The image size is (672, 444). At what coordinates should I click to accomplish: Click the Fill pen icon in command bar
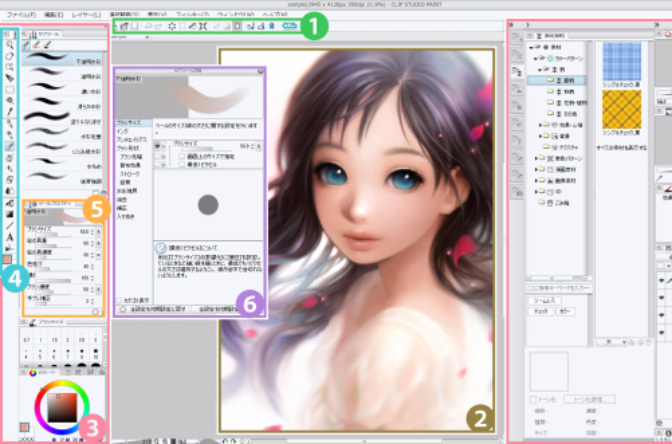coord(192,26)
